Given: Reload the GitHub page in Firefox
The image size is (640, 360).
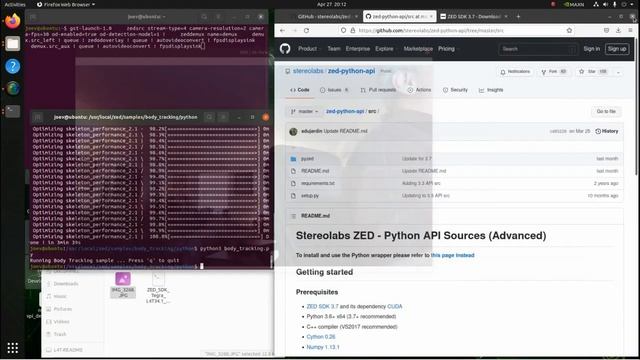Looking at the screenshot, I should tap(307, 30).
